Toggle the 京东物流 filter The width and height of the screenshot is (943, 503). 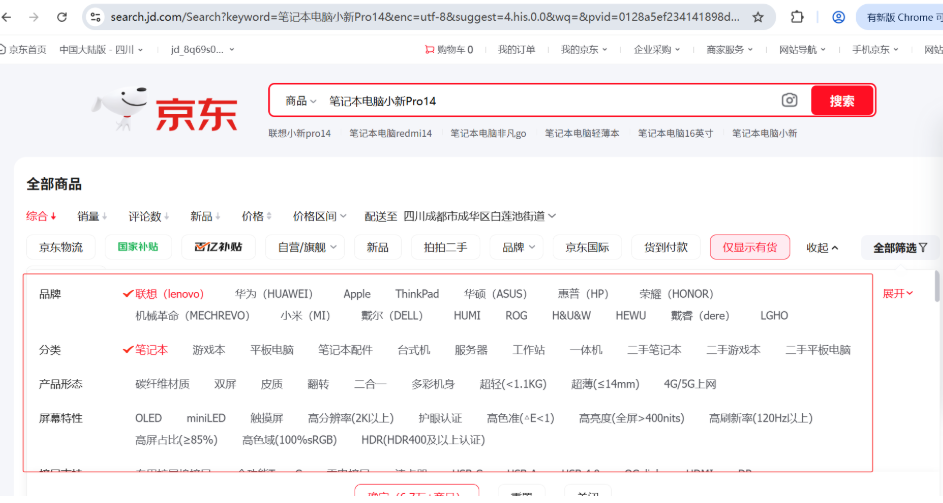(x=61, y=247)
